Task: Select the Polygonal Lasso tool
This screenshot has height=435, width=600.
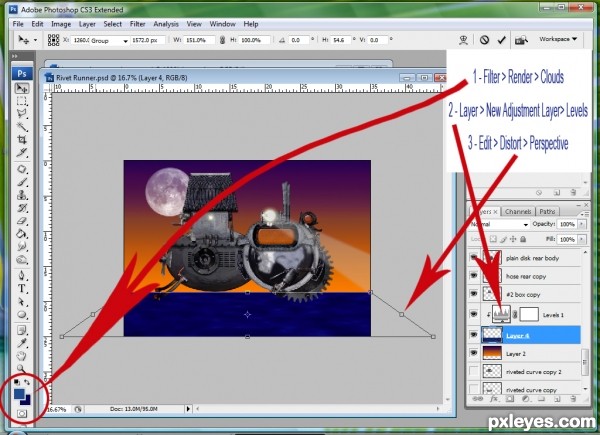Action: [22, 114]
